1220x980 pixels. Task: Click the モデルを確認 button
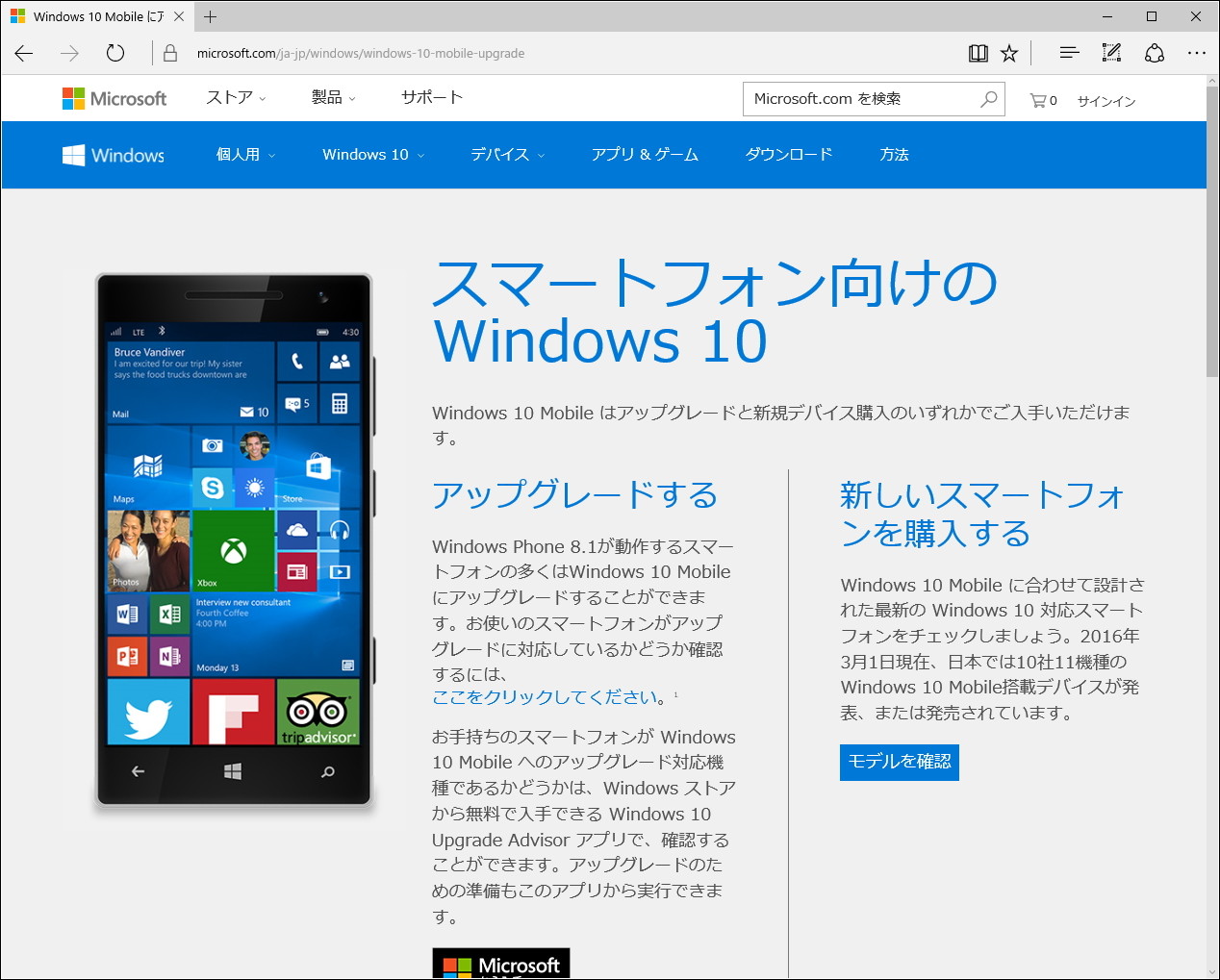(x=899, y=762)
